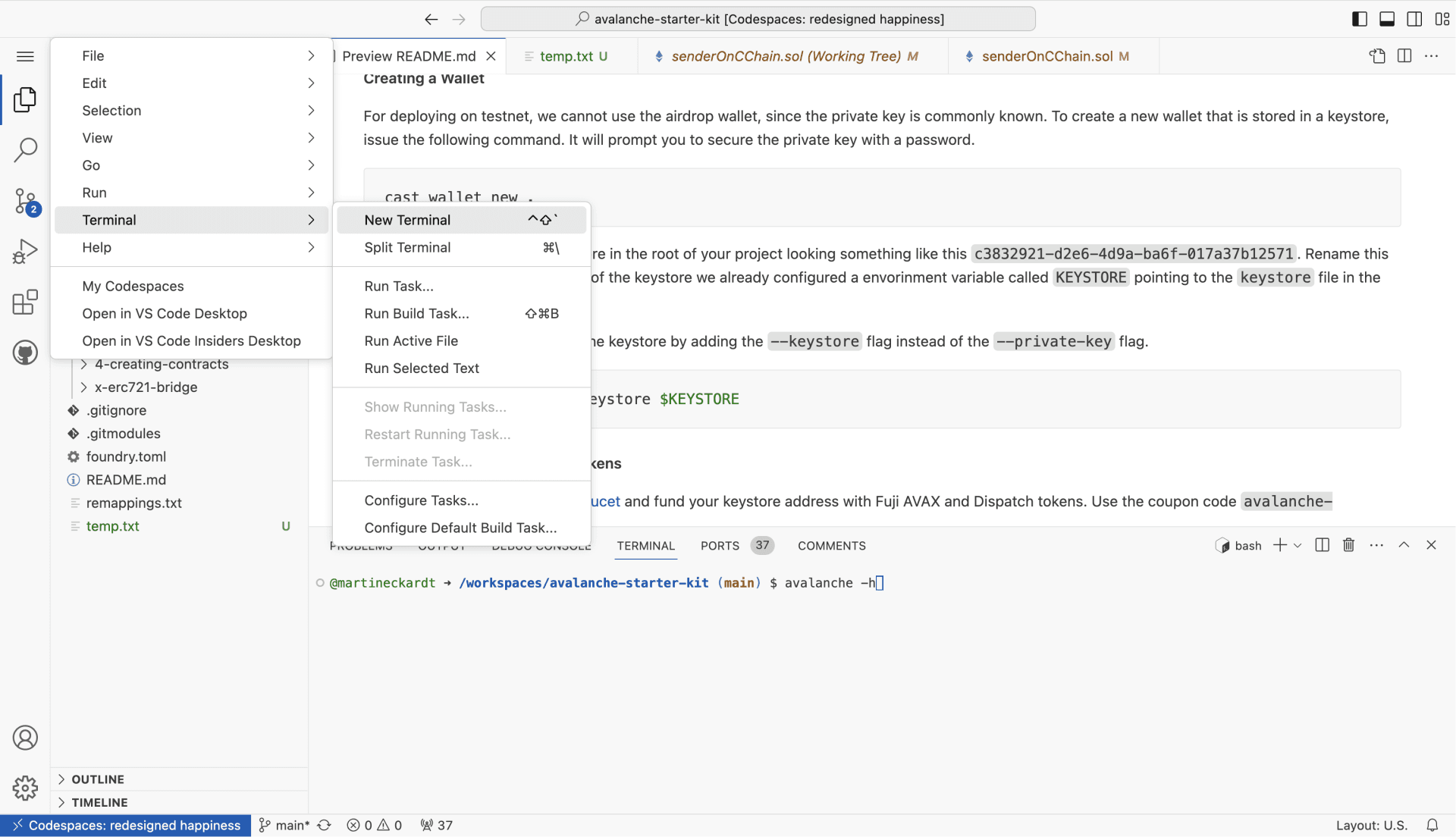This screenshot has width=1456, height=837.
Task: Open the Source Control view
Action: point(25,201)
